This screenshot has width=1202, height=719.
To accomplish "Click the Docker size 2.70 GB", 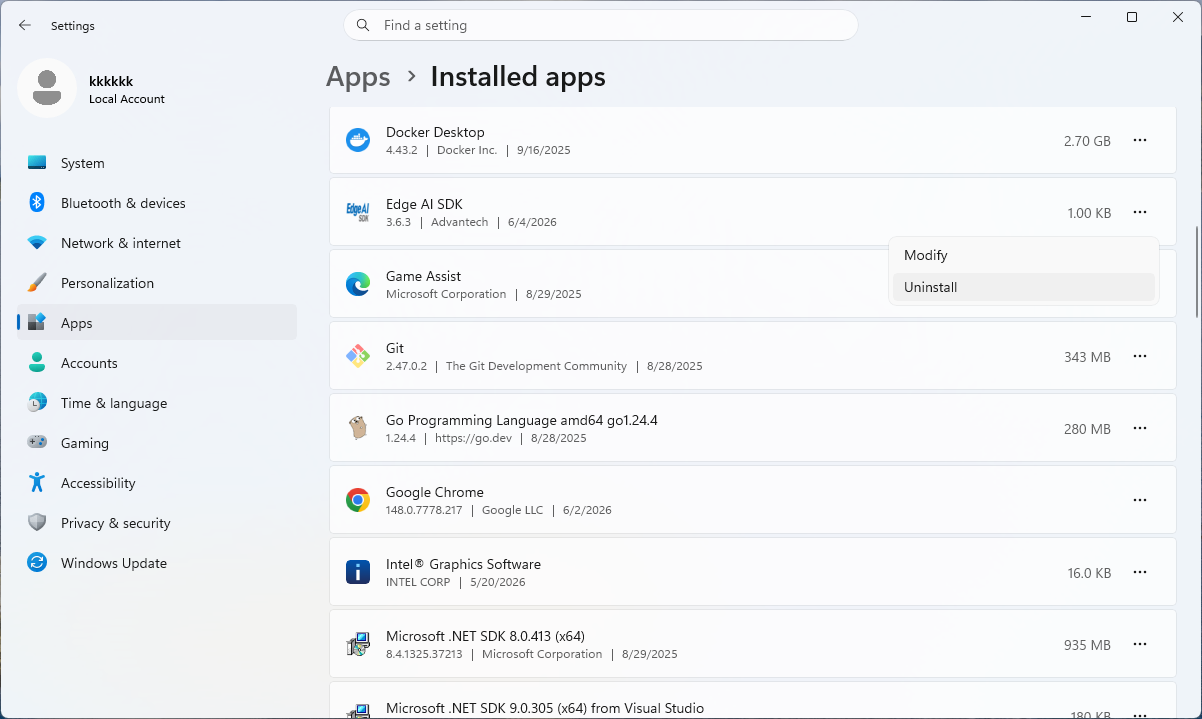I will point(1087,141).
